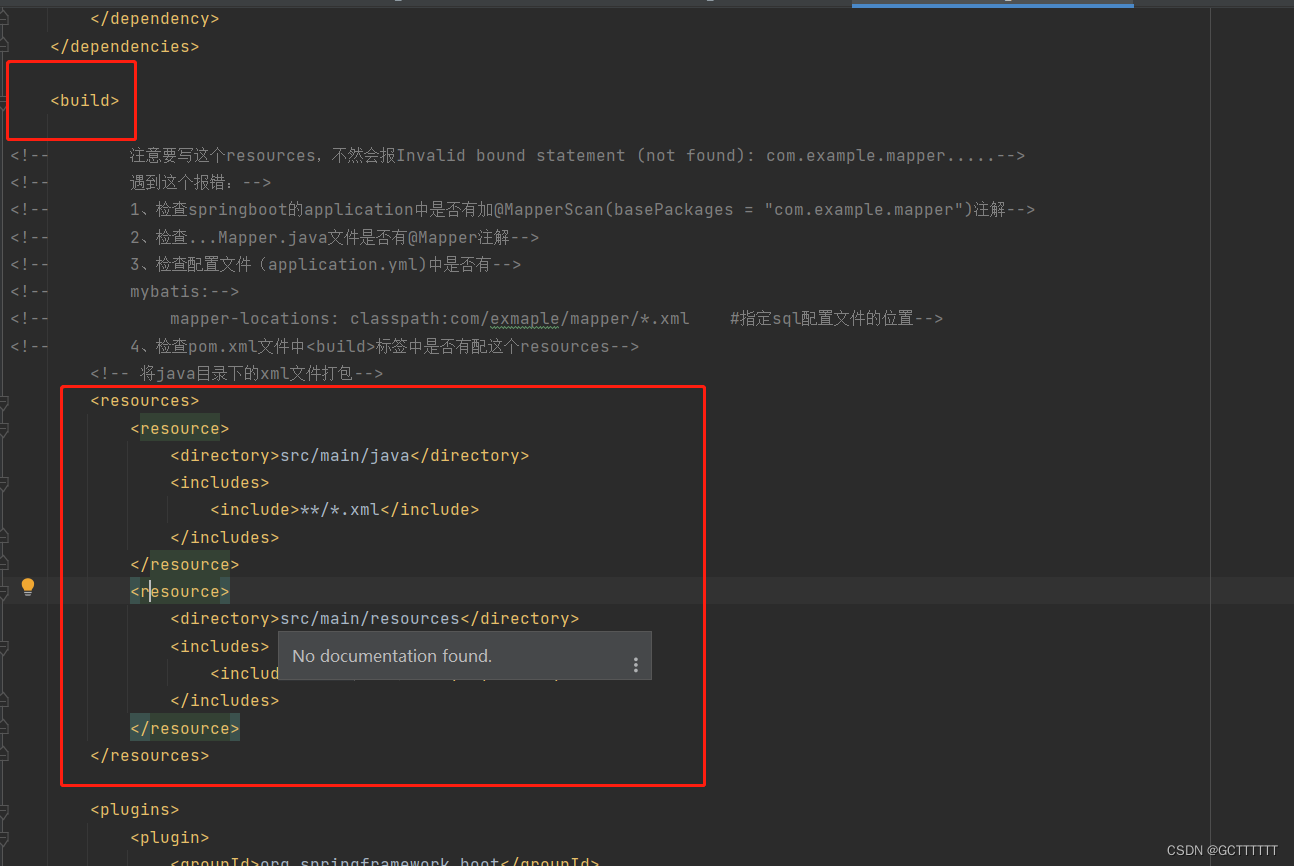1294x866 pixels.
Task: Click the </resources> closing tag
Action: (x=150, y=755)
